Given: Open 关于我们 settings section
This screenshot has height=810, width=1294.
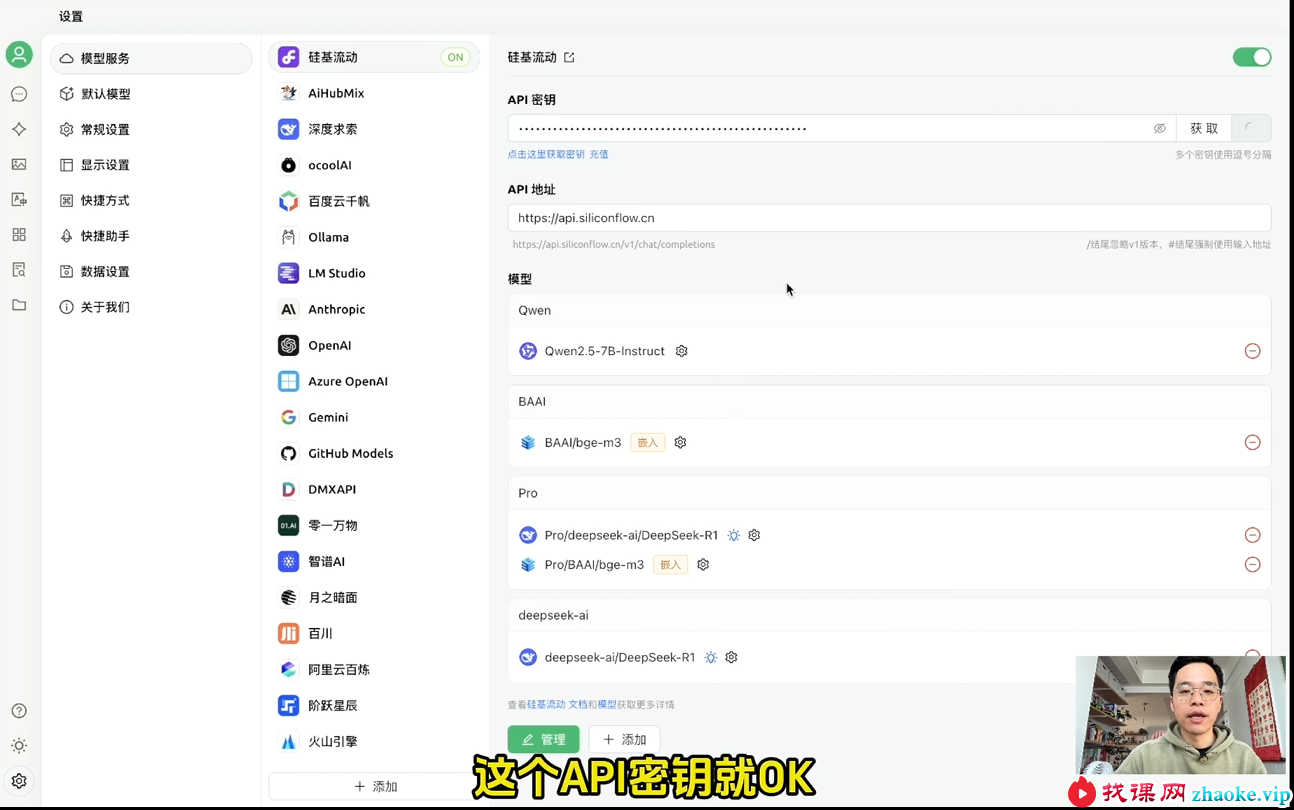Looking at the screenshot, I should pyautogui.click(x=151, y=307).
